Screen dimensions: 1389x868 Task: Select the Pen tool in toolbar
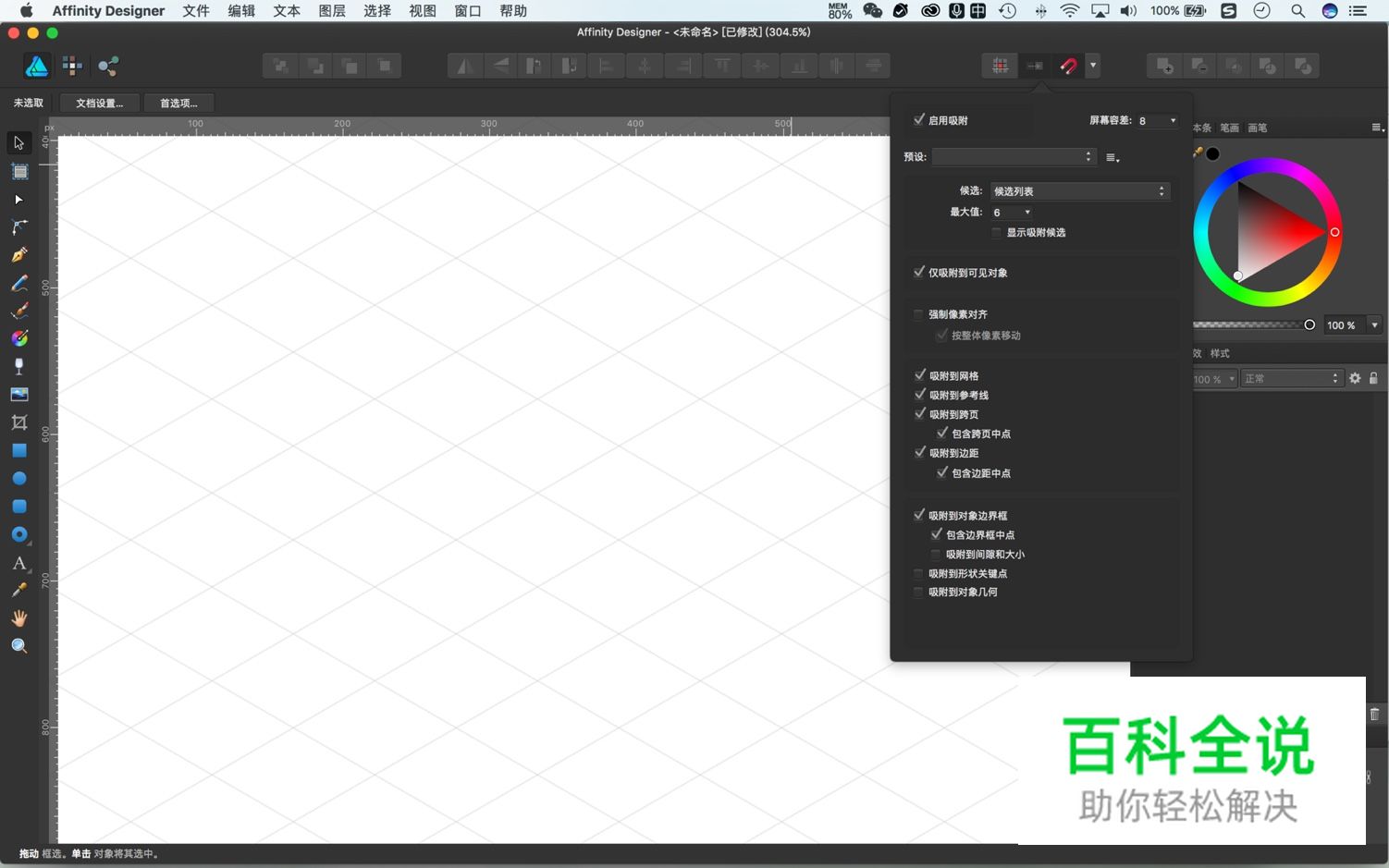pyautogui.click(x=19, y=255)
